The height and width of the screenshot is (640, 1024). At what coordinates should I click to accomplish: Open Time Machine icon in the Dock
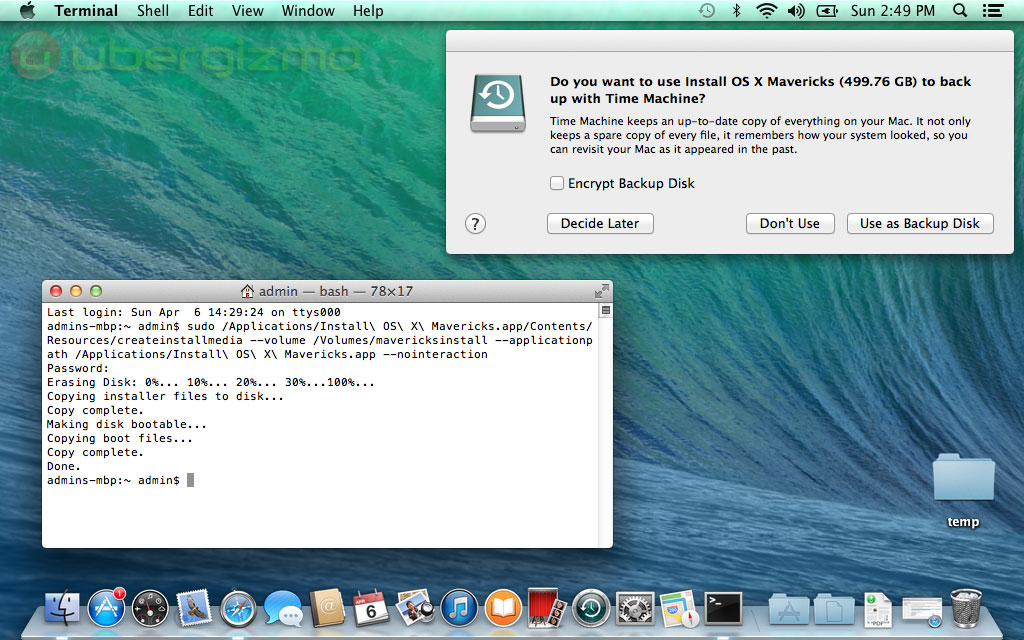click(591, 608)
